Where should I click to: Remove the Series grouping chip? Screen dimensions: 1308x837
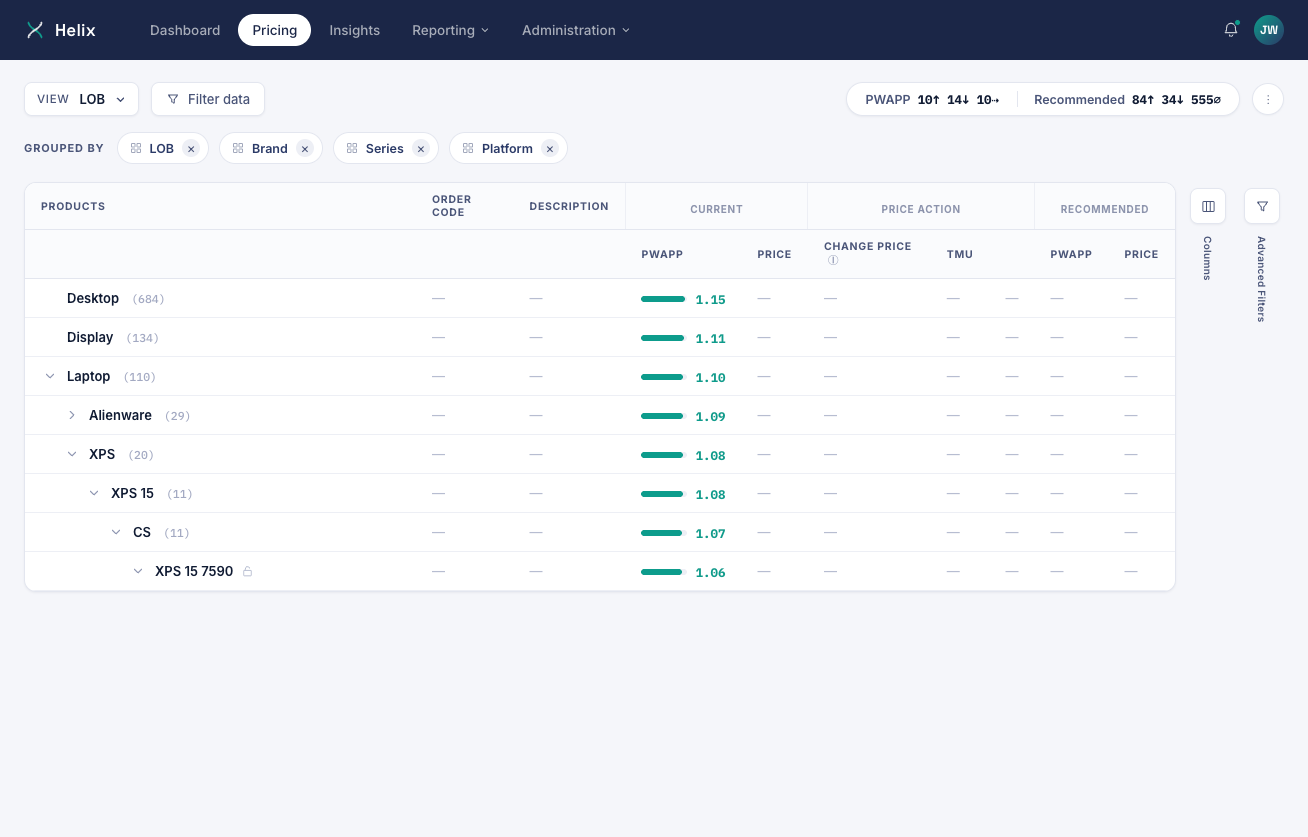click(x=421, y=149)
